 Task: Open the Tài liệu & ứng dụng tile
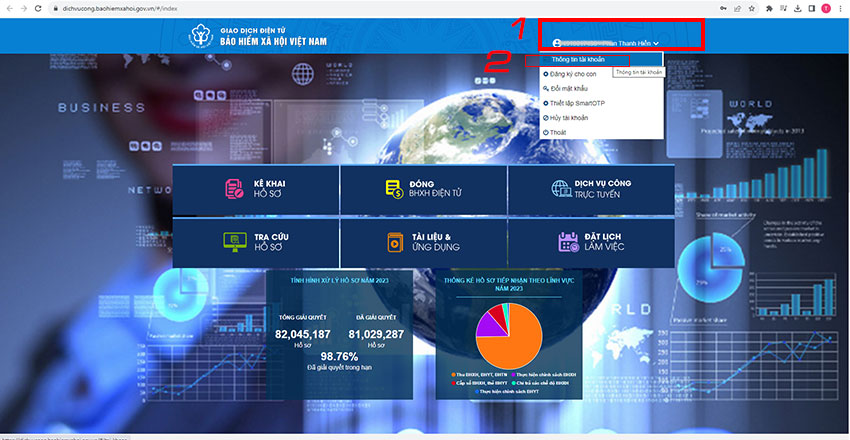click(x=423, y=243)
